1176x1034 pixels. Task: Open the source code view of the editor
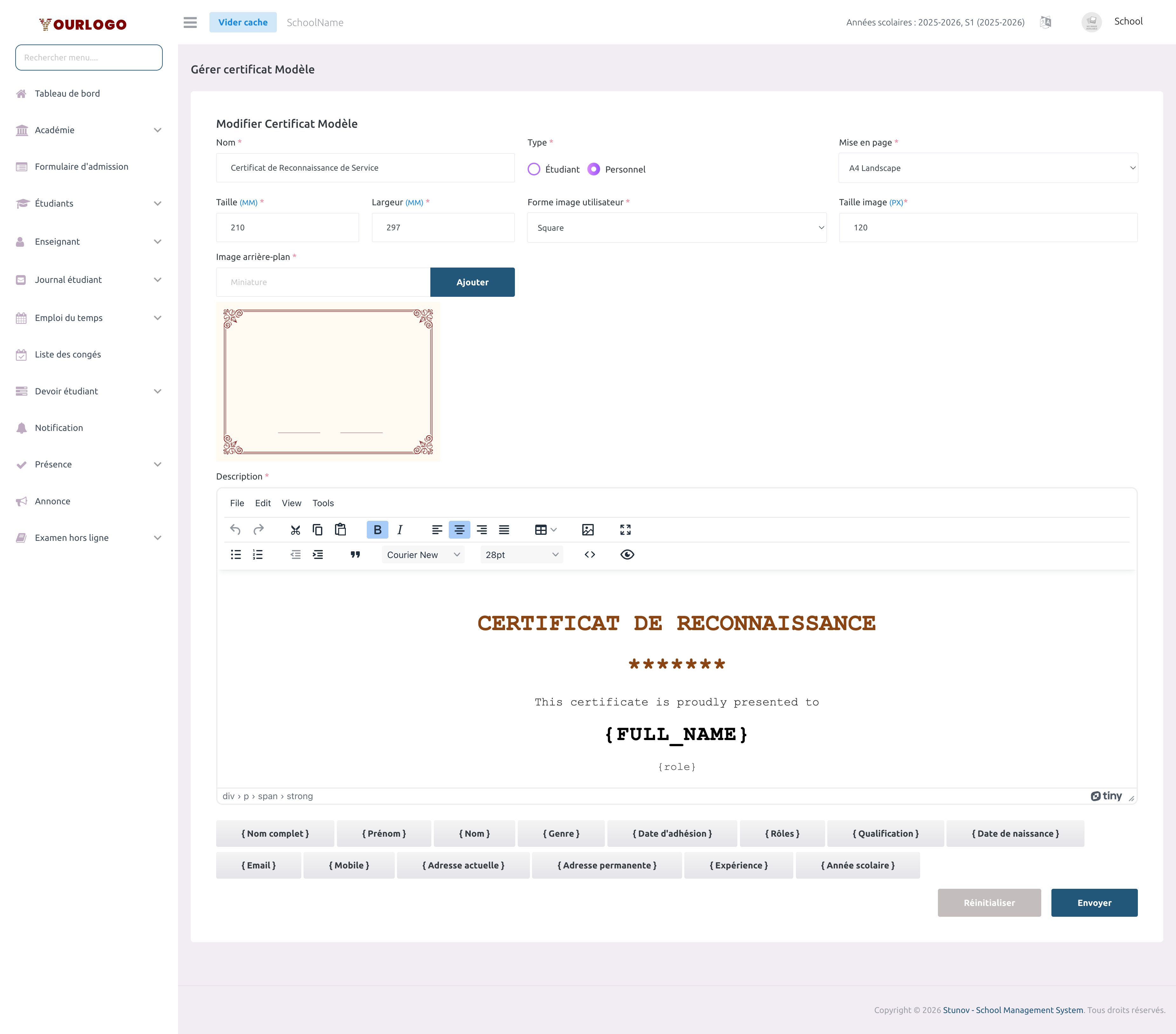click(x=589, y=554)
